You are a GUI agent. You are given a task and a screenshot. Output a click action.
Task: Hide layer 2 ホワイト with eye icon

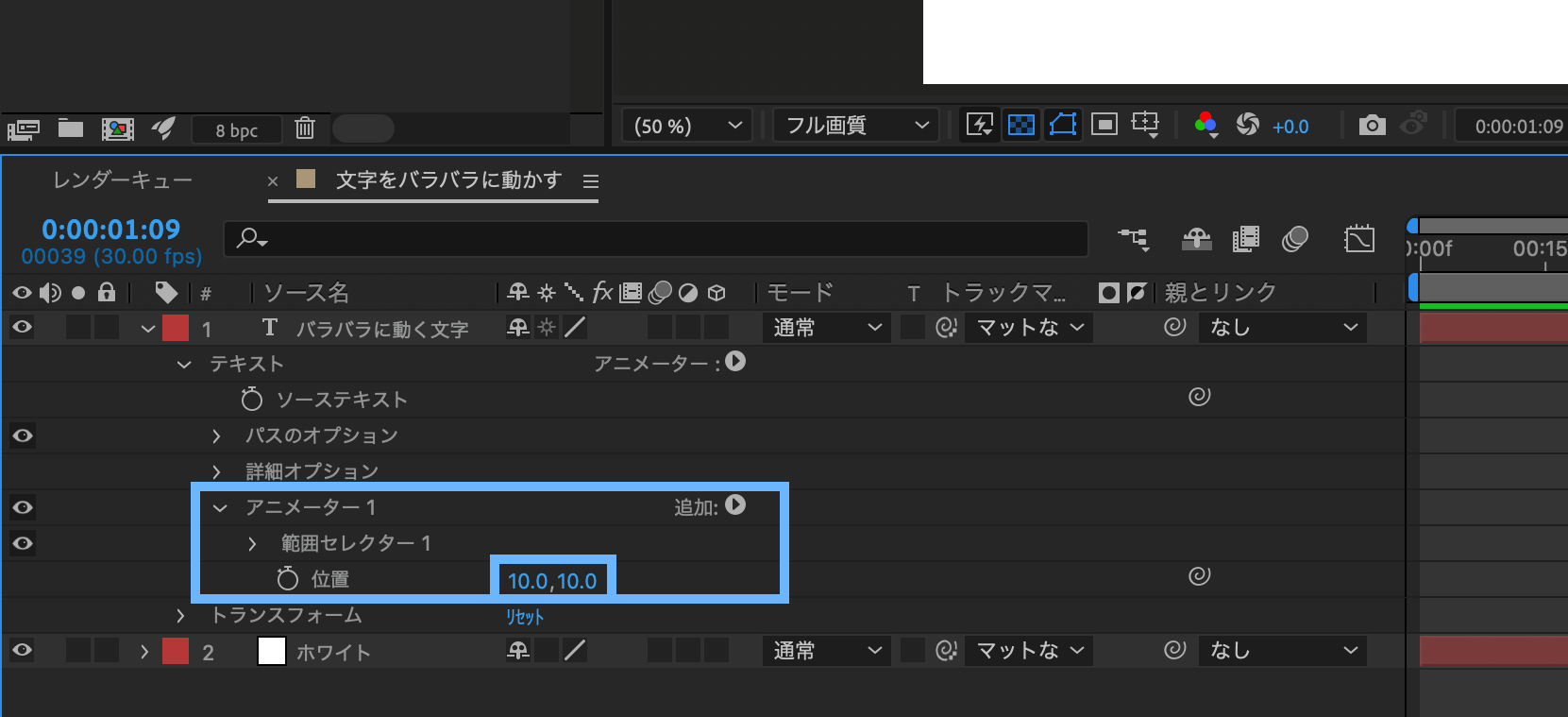(23, 650)
